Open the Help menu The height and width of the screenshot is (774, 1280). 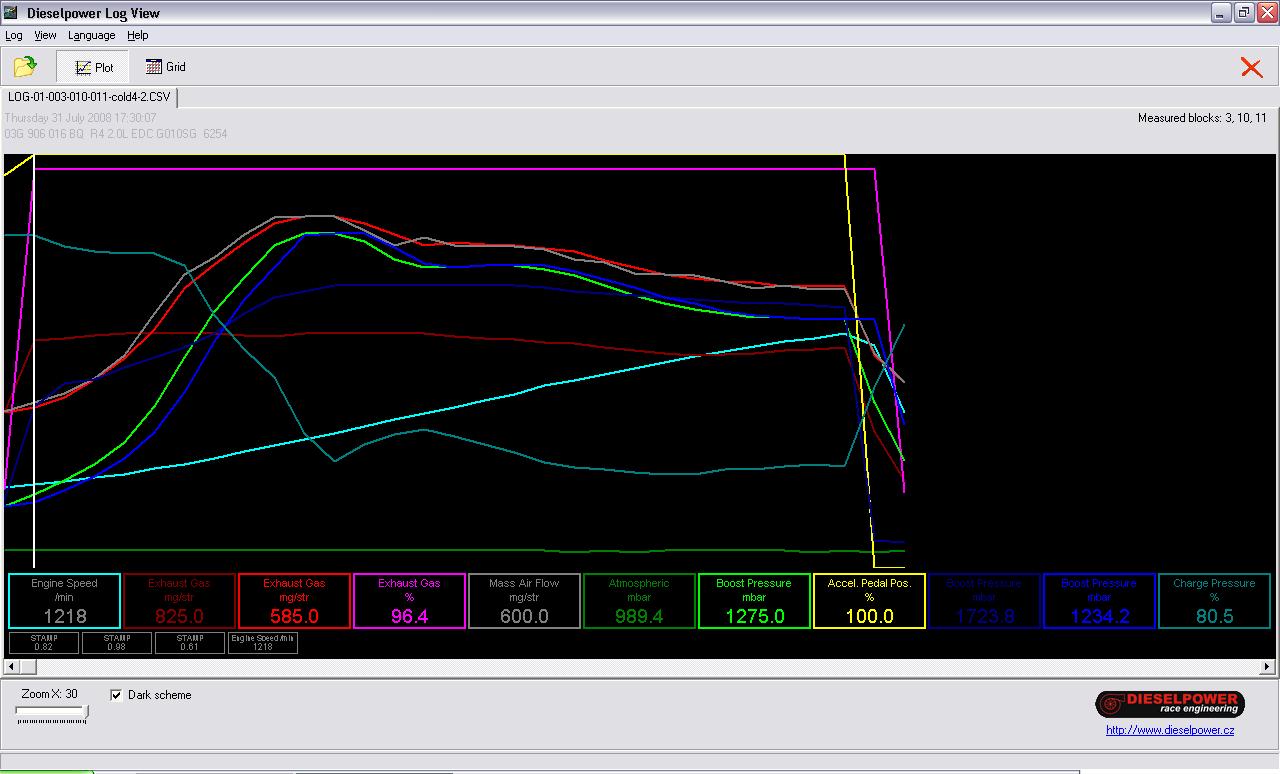[x=137, y=35]
